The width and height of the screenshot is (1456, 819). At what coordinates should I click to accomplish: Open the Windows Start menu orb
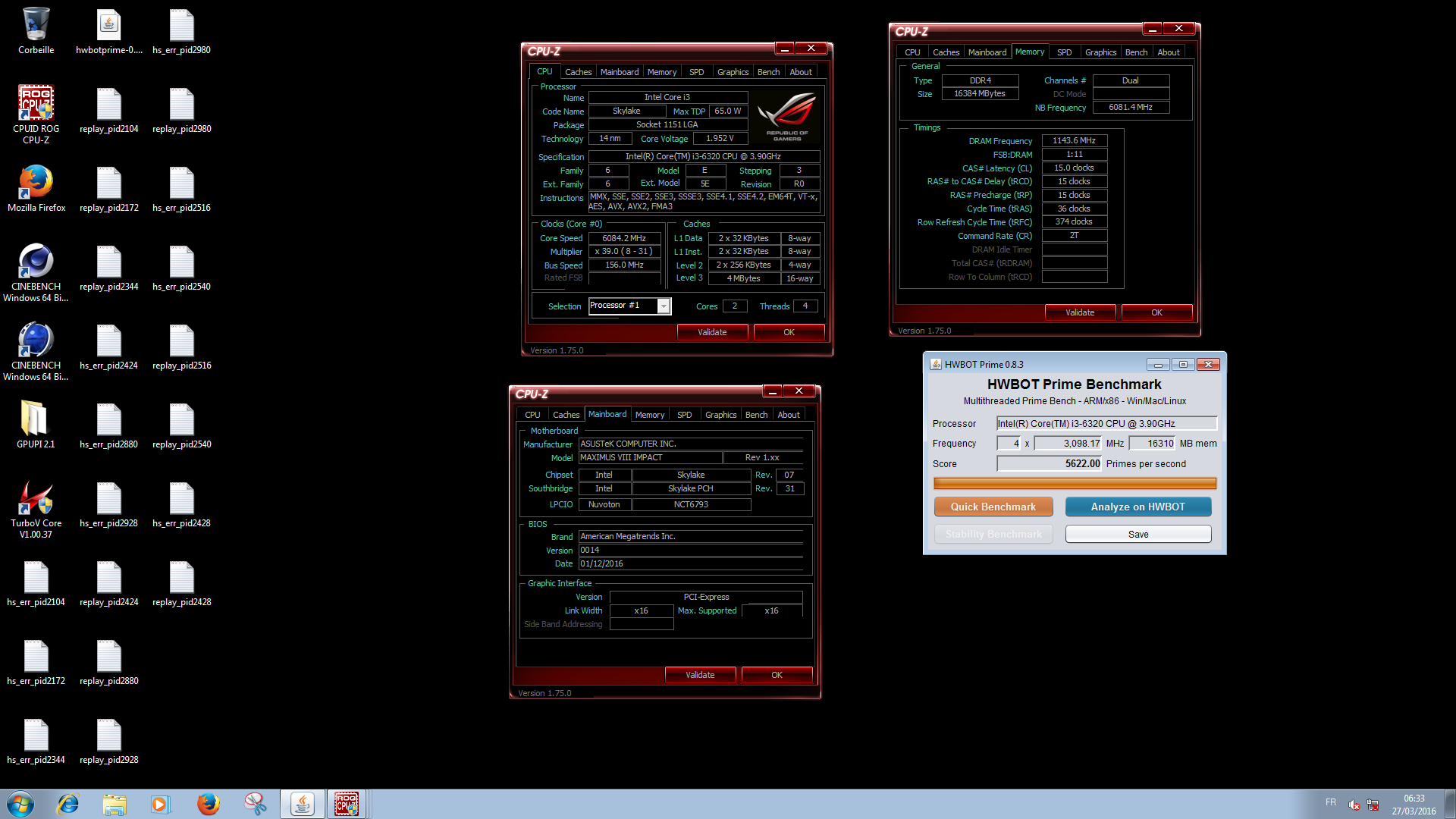tap(20, 804)
